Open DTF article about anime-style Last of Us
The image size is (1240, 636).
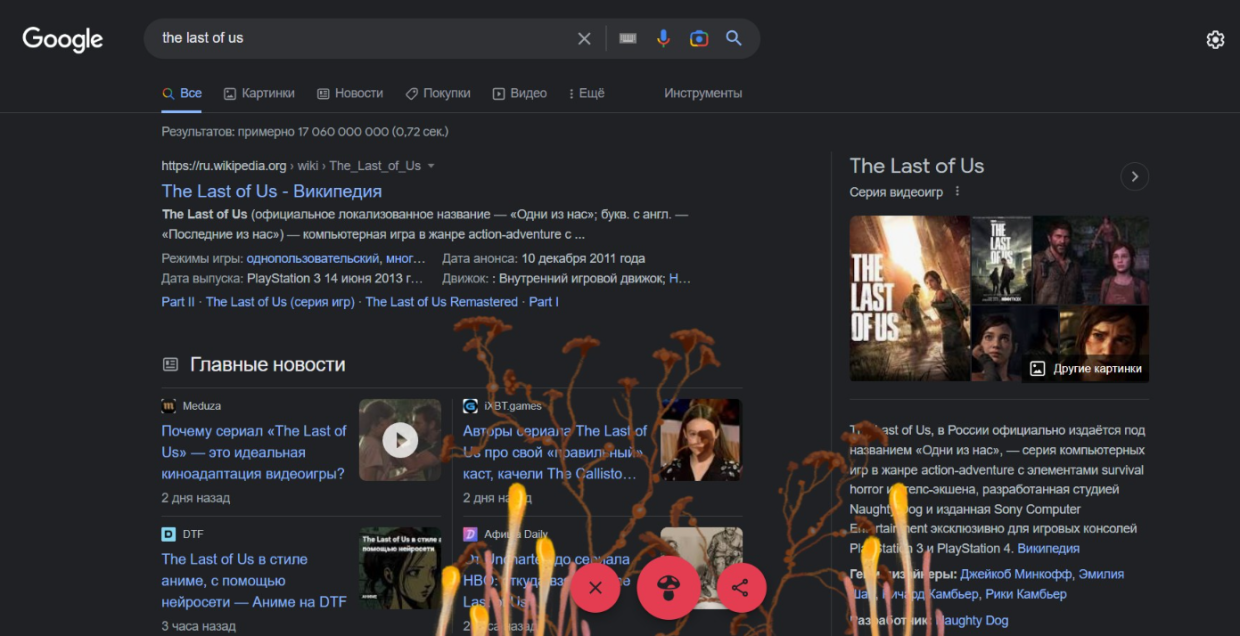pyautogui.click(x=254, y=580)
